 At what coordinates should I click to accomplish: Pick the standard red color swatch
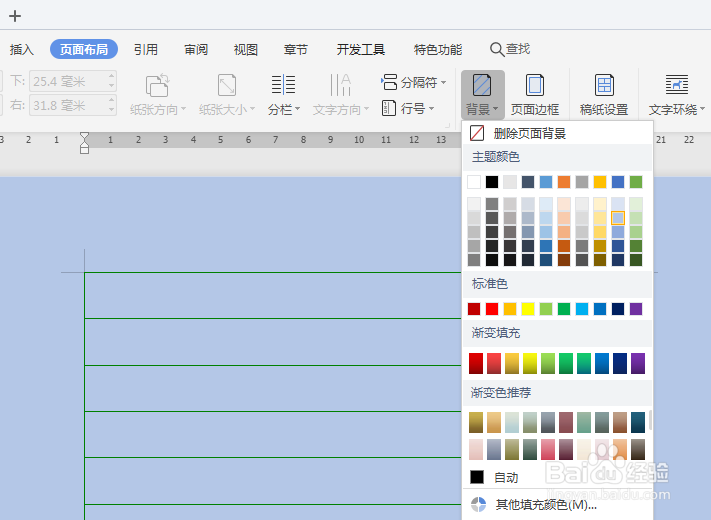pyautogui.click(x=492, y=309)
